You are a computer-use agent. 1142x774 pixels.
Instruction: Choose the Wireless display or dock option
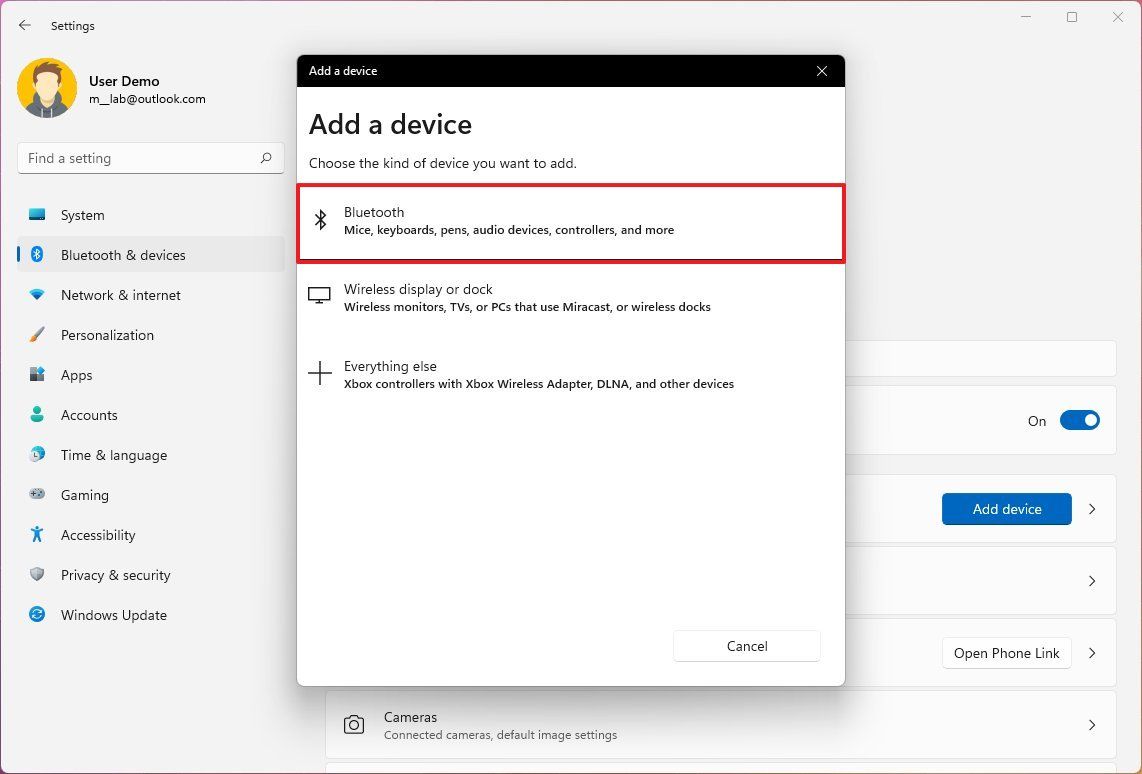coord(570,298)
